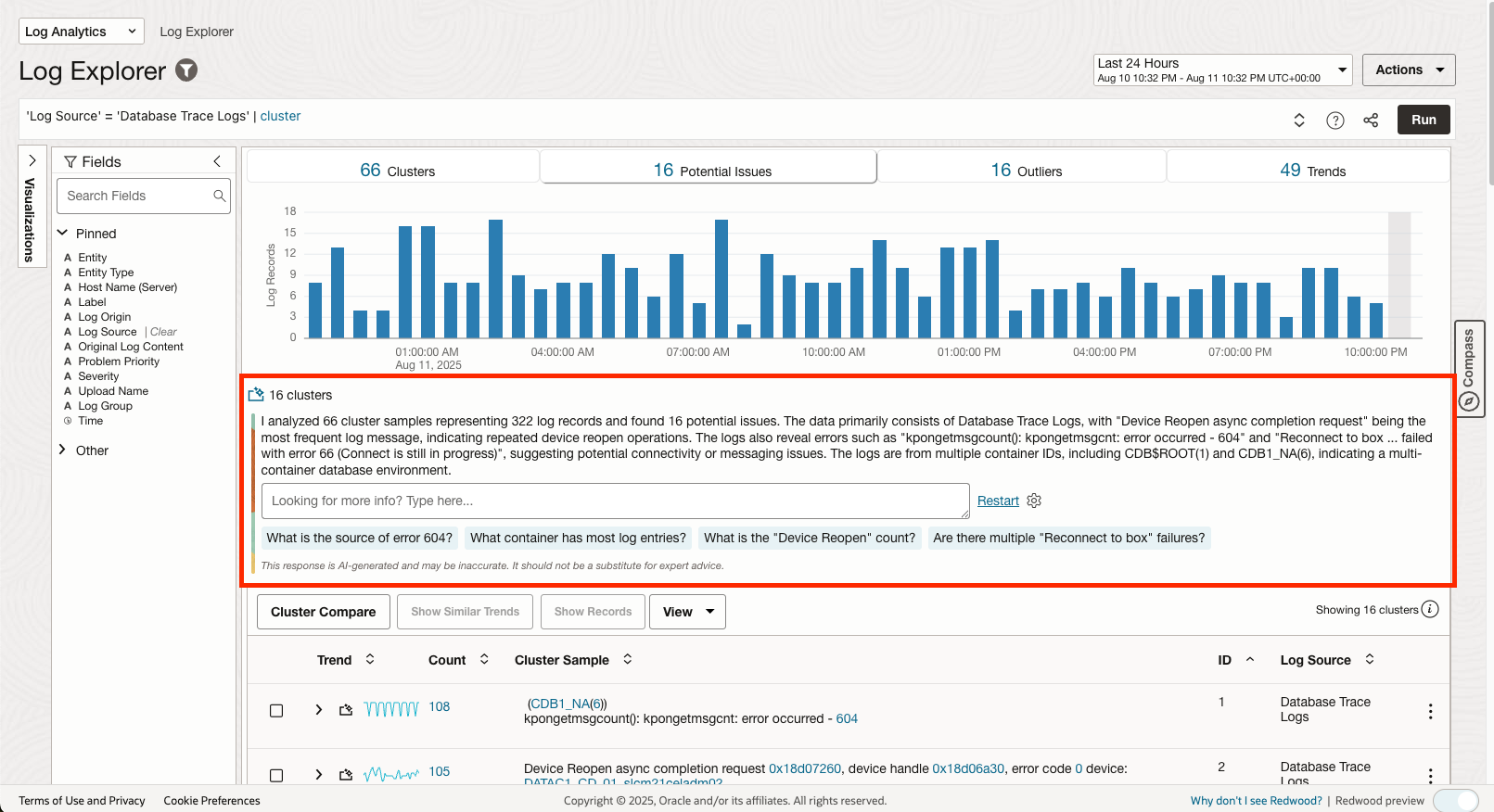Click the 604 error code link
The width and height of the screenshot is (1494, 812).
847,718
